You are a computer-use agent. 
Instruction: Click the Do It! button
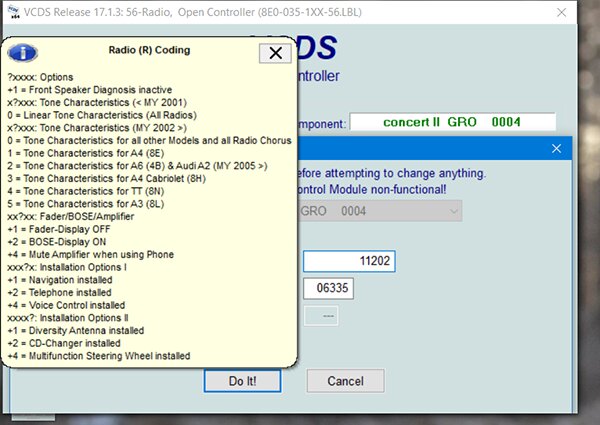click(x=243, y=381)
